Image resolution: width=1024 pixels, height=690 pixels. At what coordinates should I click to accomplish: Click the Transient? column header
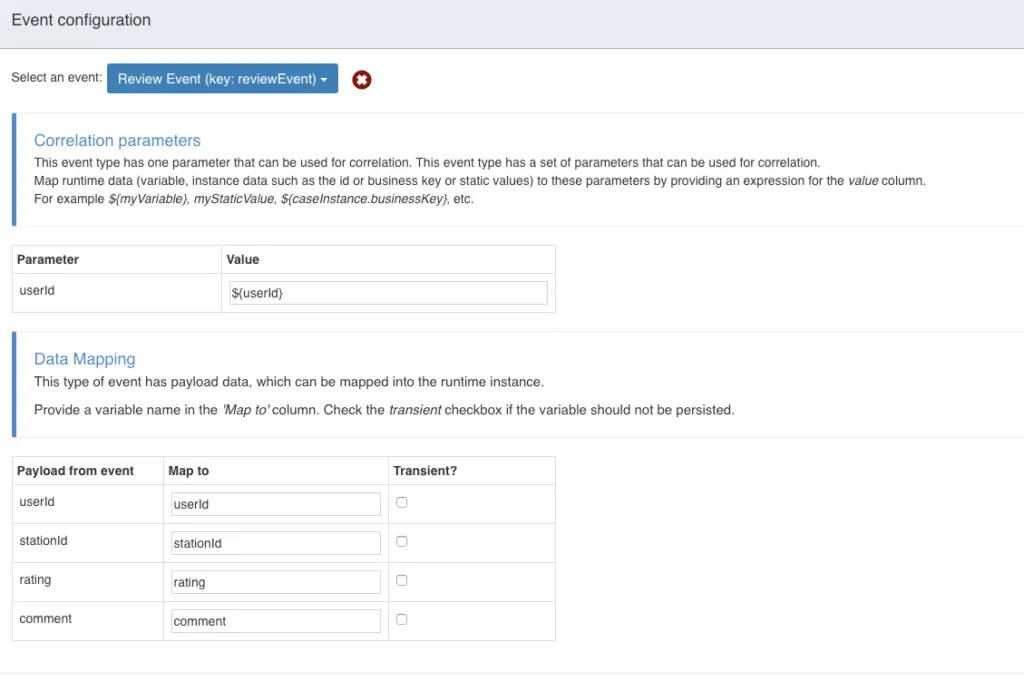tap(425, 471)
